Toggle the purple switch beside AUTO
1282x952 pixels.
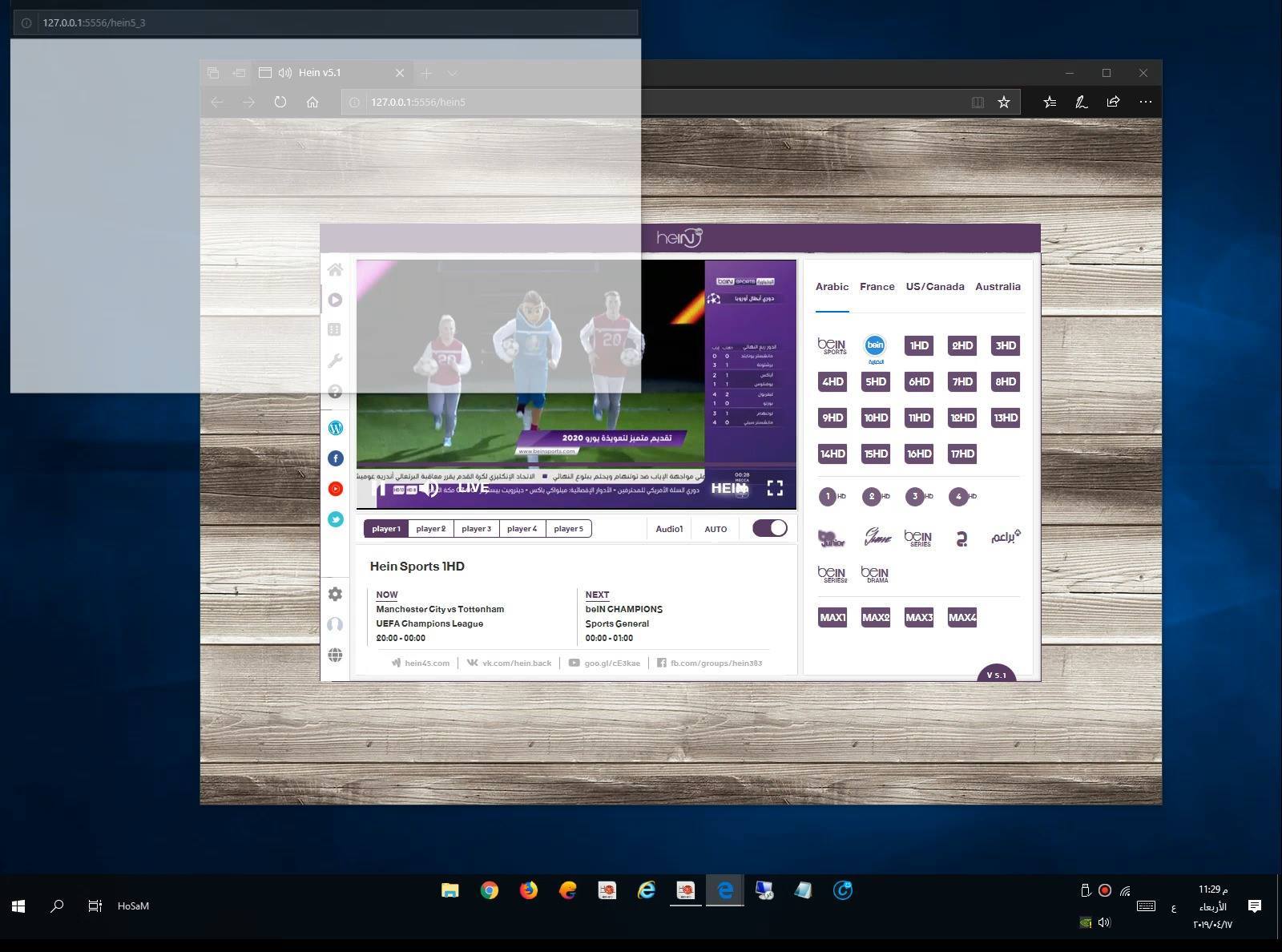coord(770,528)
